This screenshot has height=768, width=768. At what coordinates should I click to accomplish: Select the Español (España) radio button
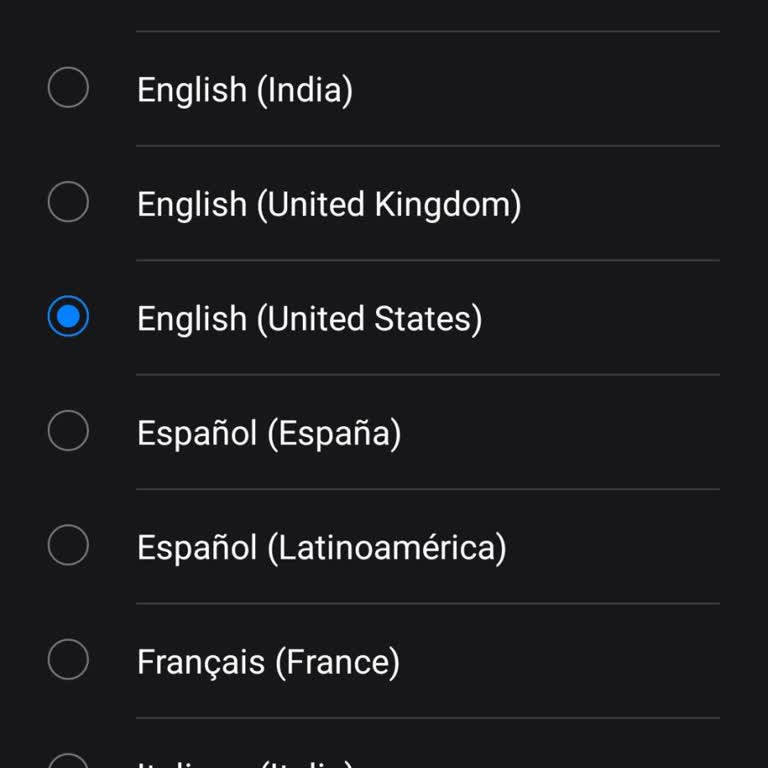[x=68, y=433]
